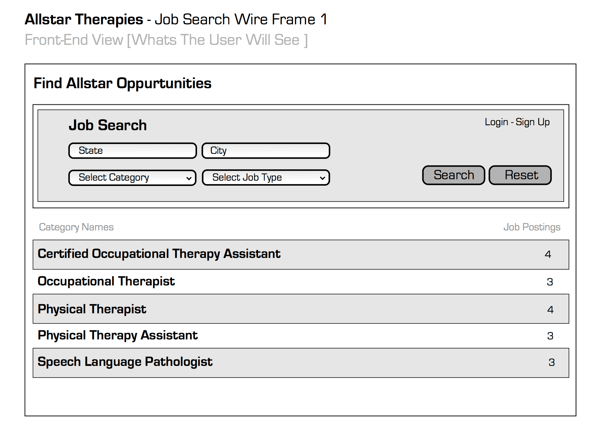Open the Occupational Therapist category
The image size is (600, 446).
pyautogui.click(x=106, y=282)
